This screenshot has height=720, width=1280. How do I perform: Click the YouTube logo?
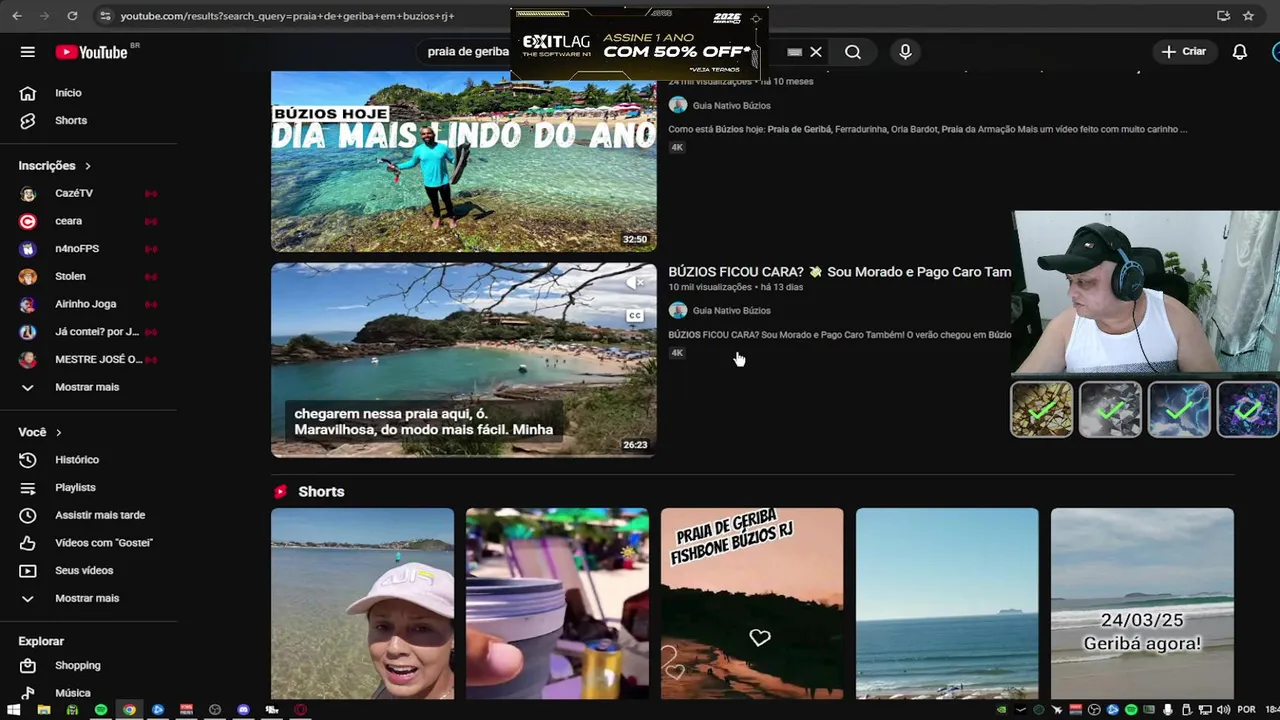coord(91,52)
